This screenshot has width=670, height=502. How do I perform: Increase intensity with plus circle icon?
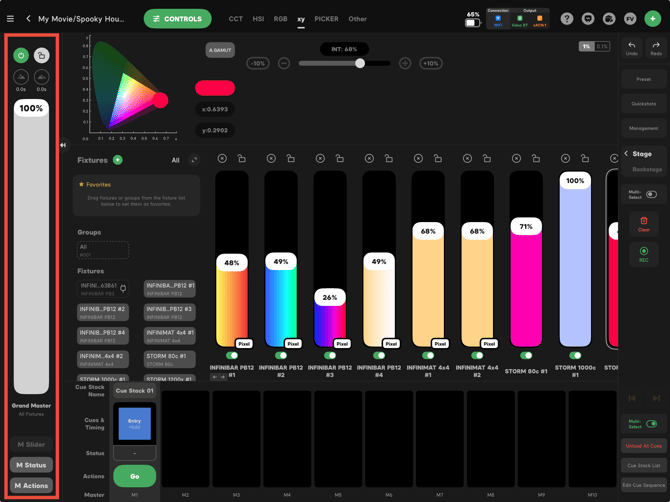pos(405,64)
